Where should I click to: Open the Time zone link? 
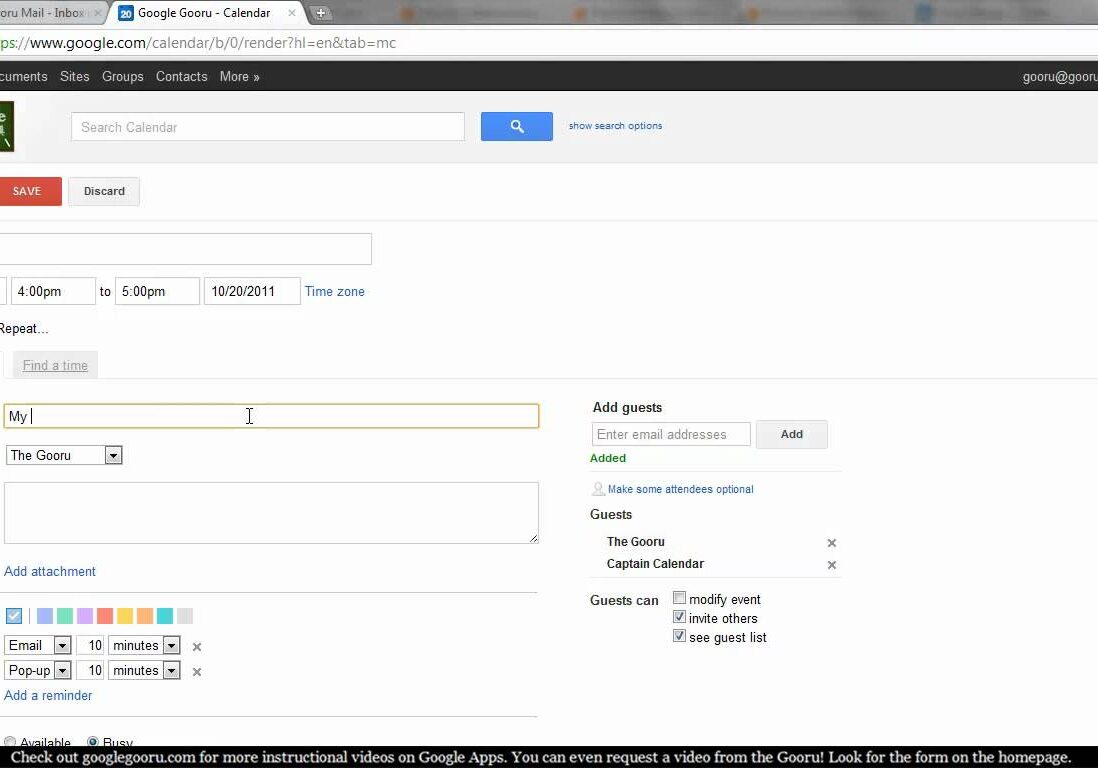[335, 291]
